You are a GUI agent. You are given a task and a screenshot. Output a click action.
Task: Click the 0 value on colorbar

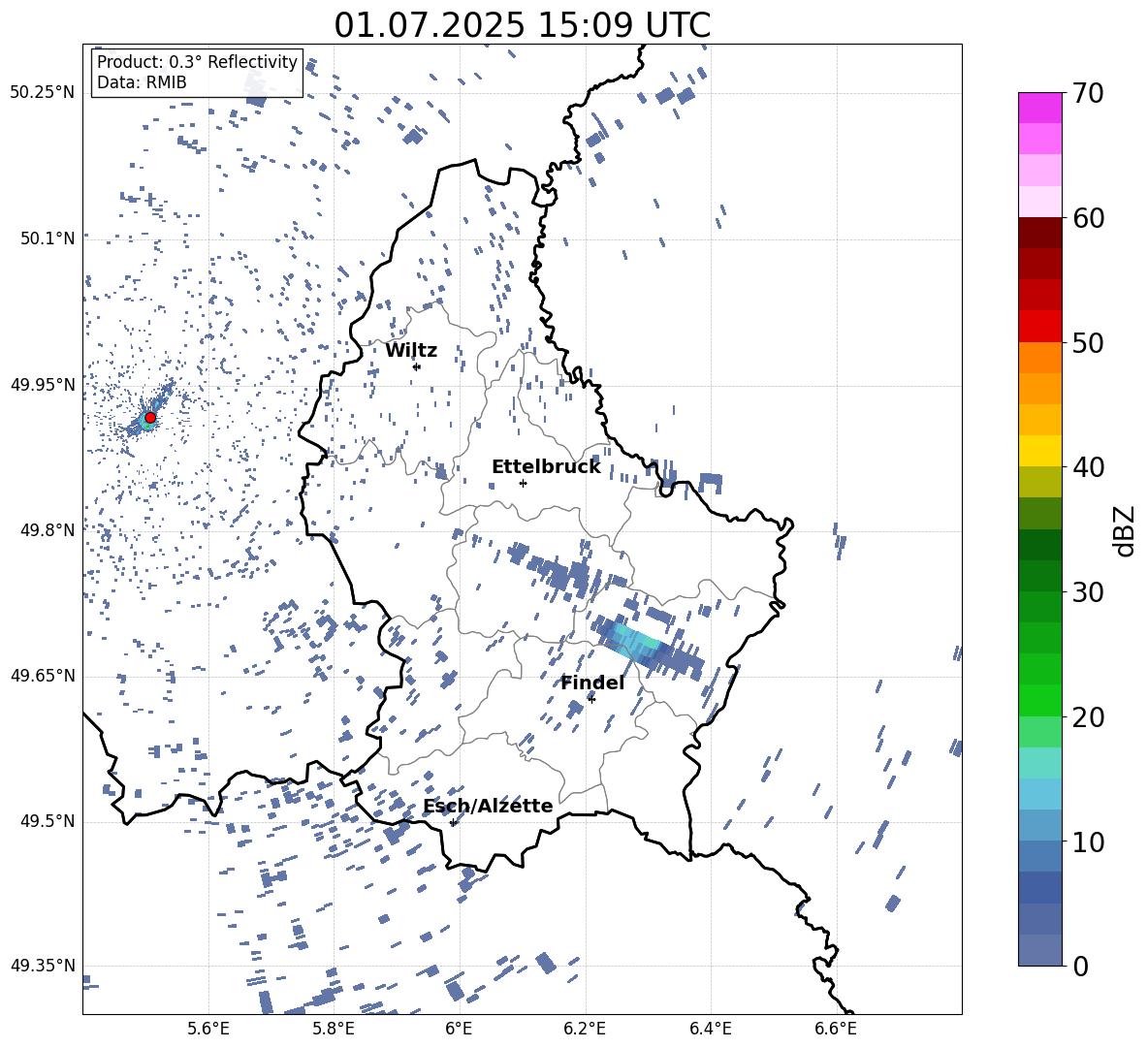click(1080, 966)
